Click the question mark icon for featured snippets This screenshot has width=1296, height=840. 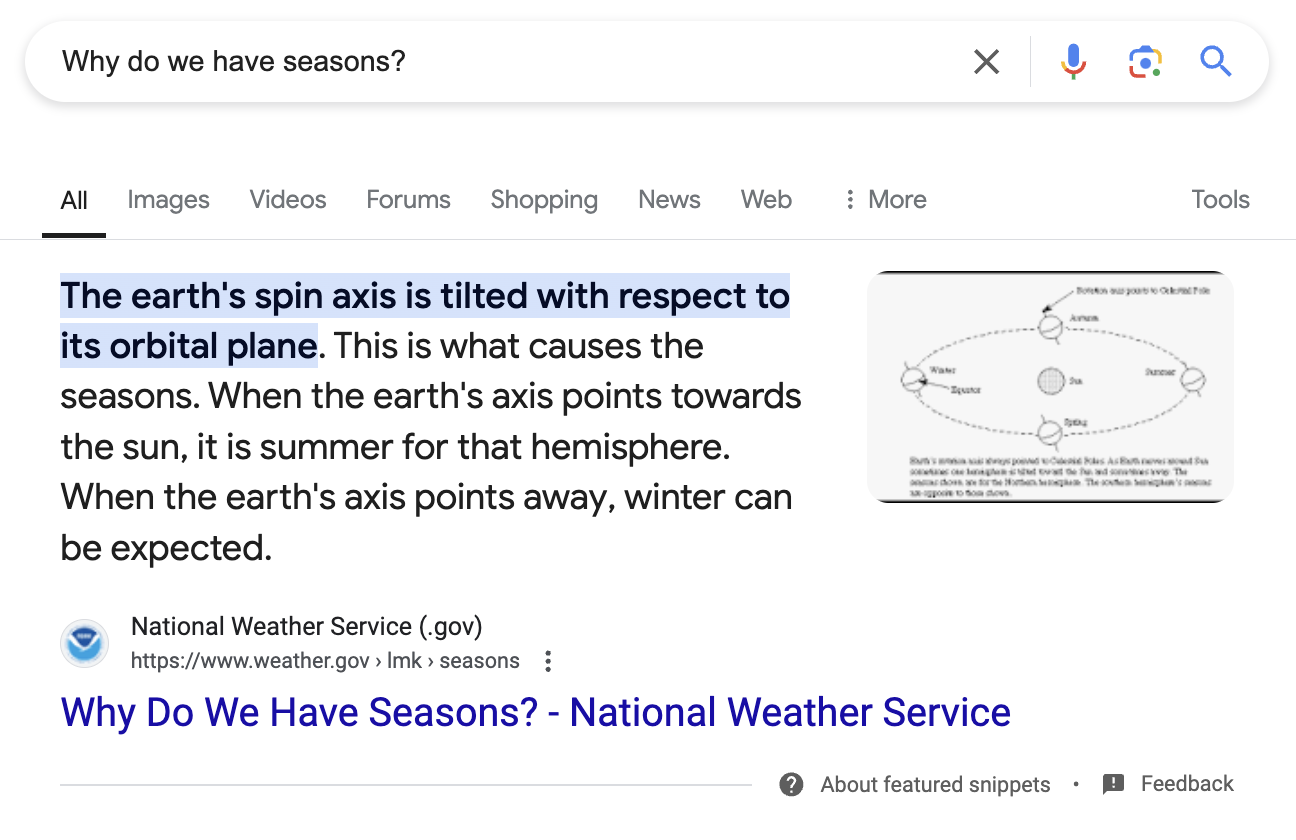pos(791,784)
